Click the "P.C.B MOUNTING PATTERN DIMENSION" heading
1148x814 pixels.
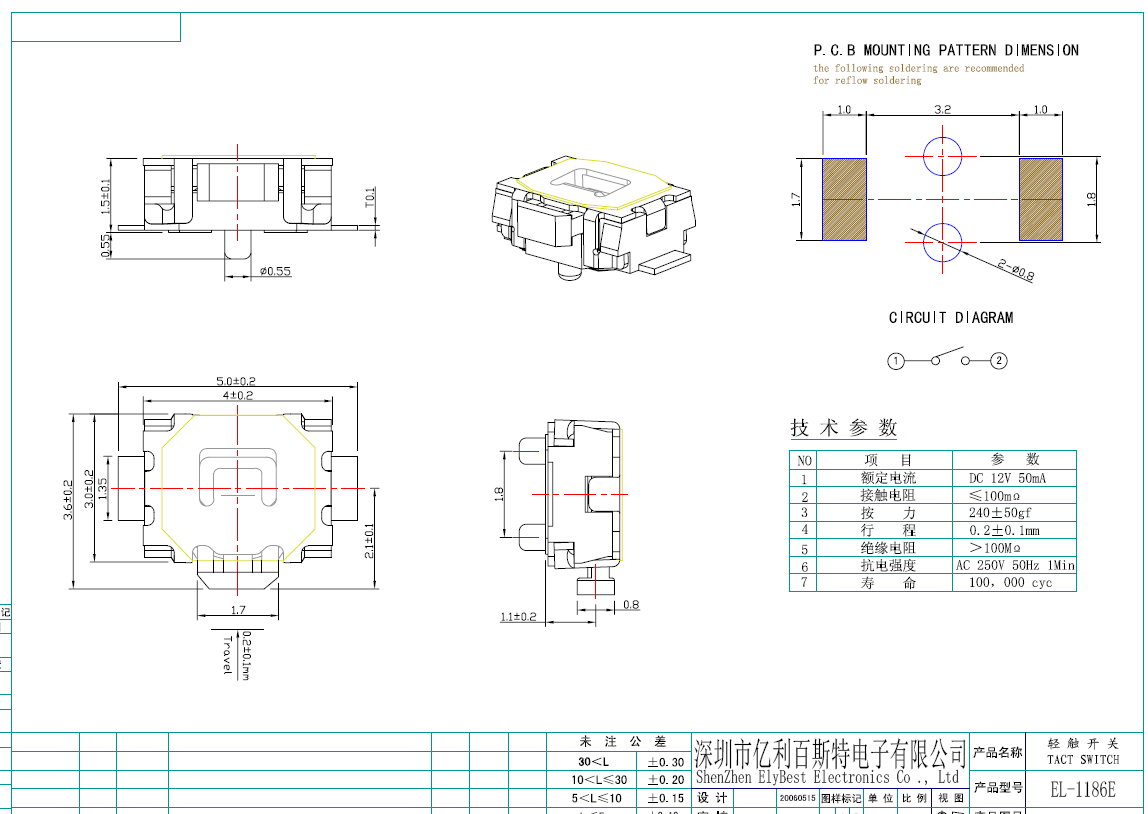(x=945, y=51)
